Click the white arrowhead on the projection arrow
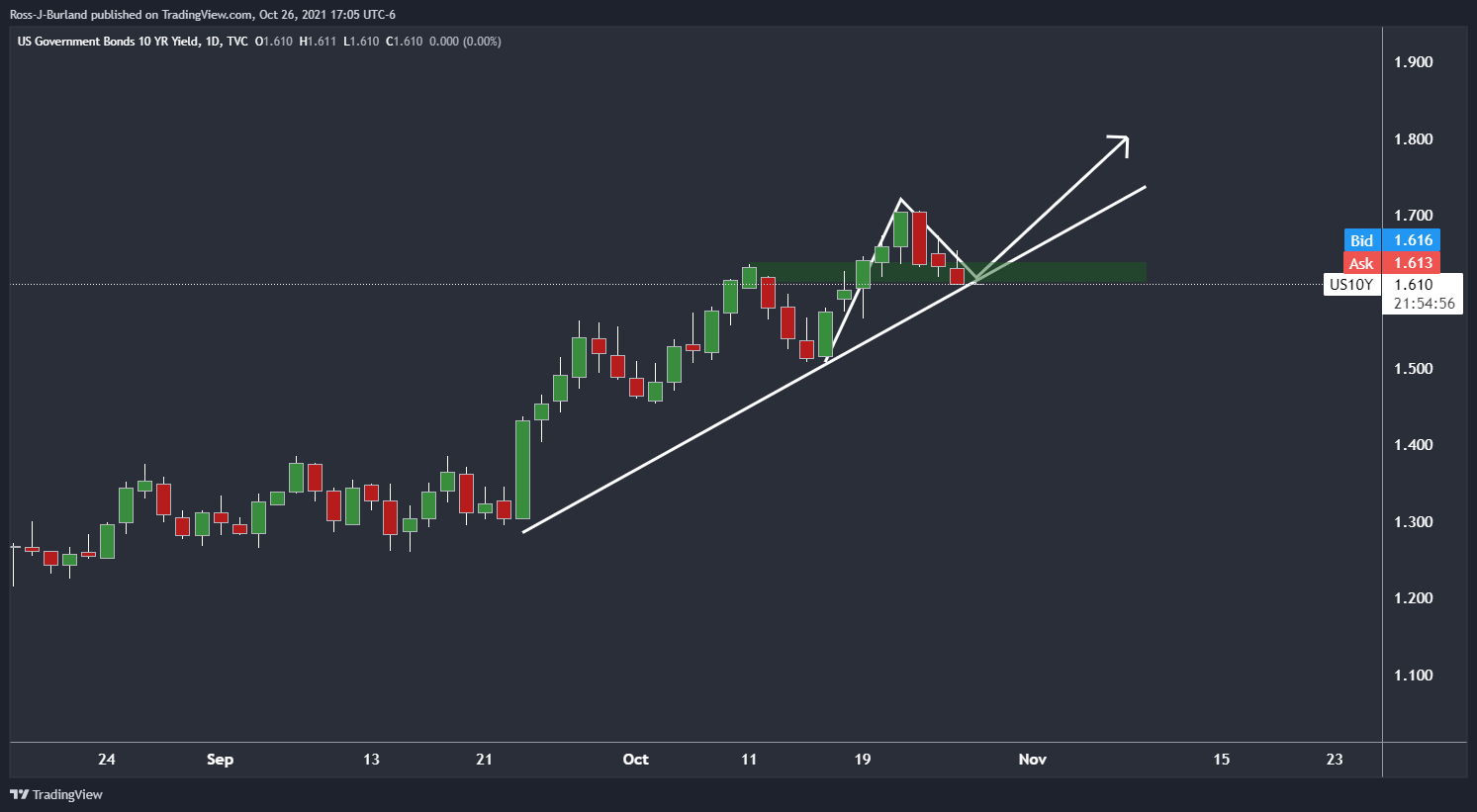 point(1118,144)
